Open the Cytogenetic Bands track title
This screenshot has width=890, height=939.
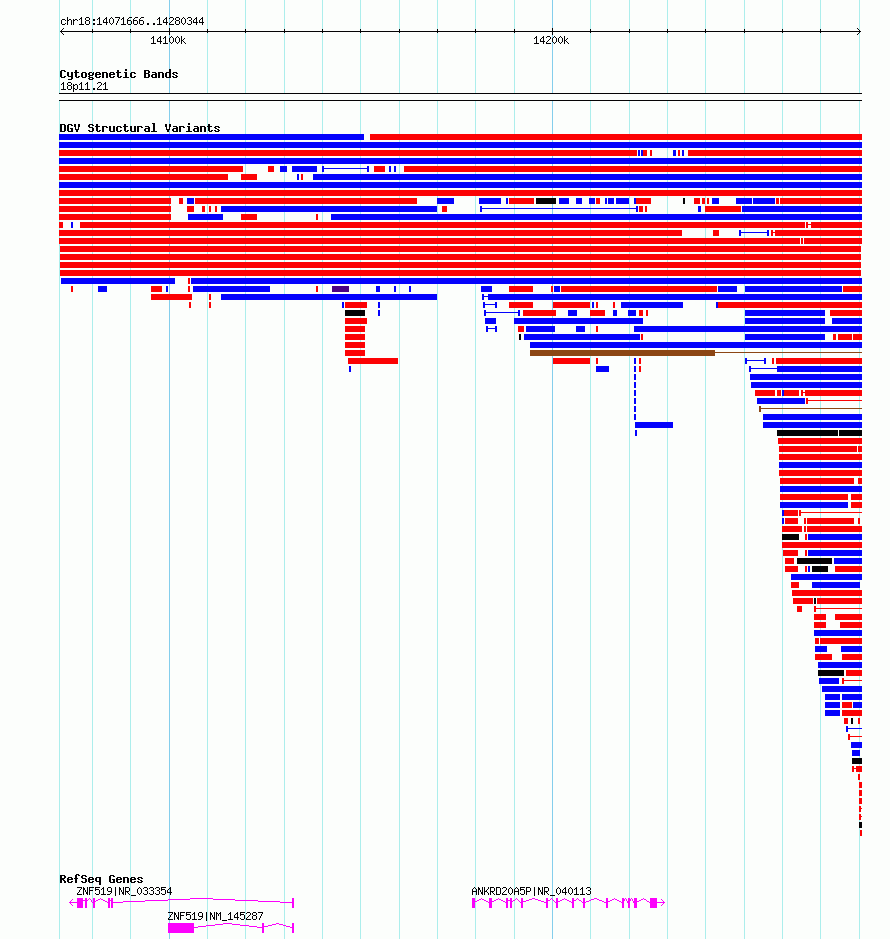click(x=119, y=74)
